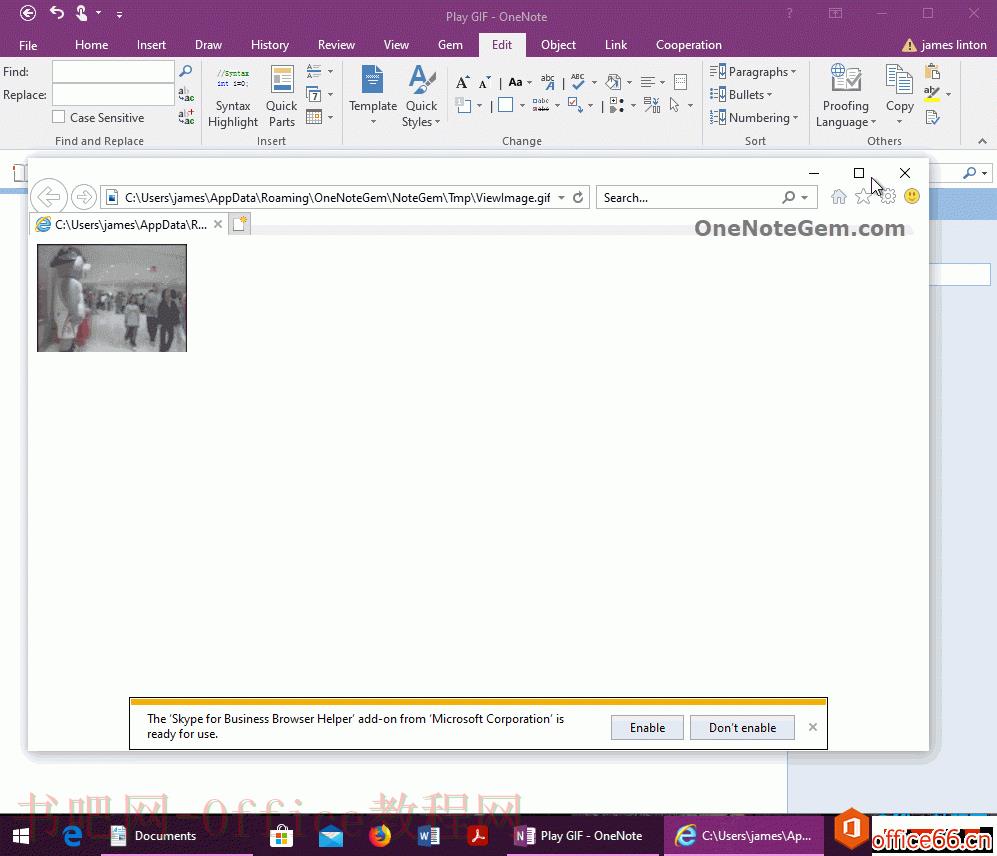Screen dimensions: 997x856
Task: Expand the highlighter color dropdown arrow
Action: pos(948,94)
